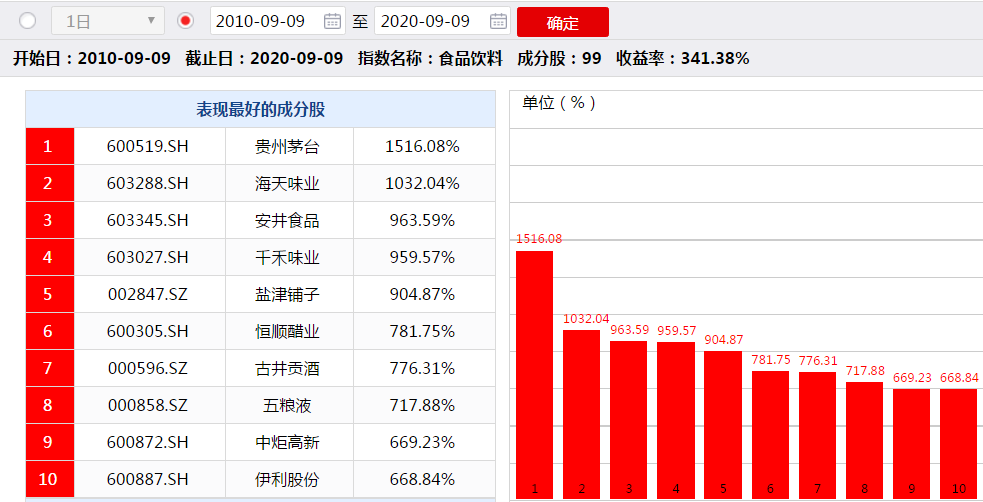Select stock code 603345.SH

pyautogui.click(x=147, y=220)
